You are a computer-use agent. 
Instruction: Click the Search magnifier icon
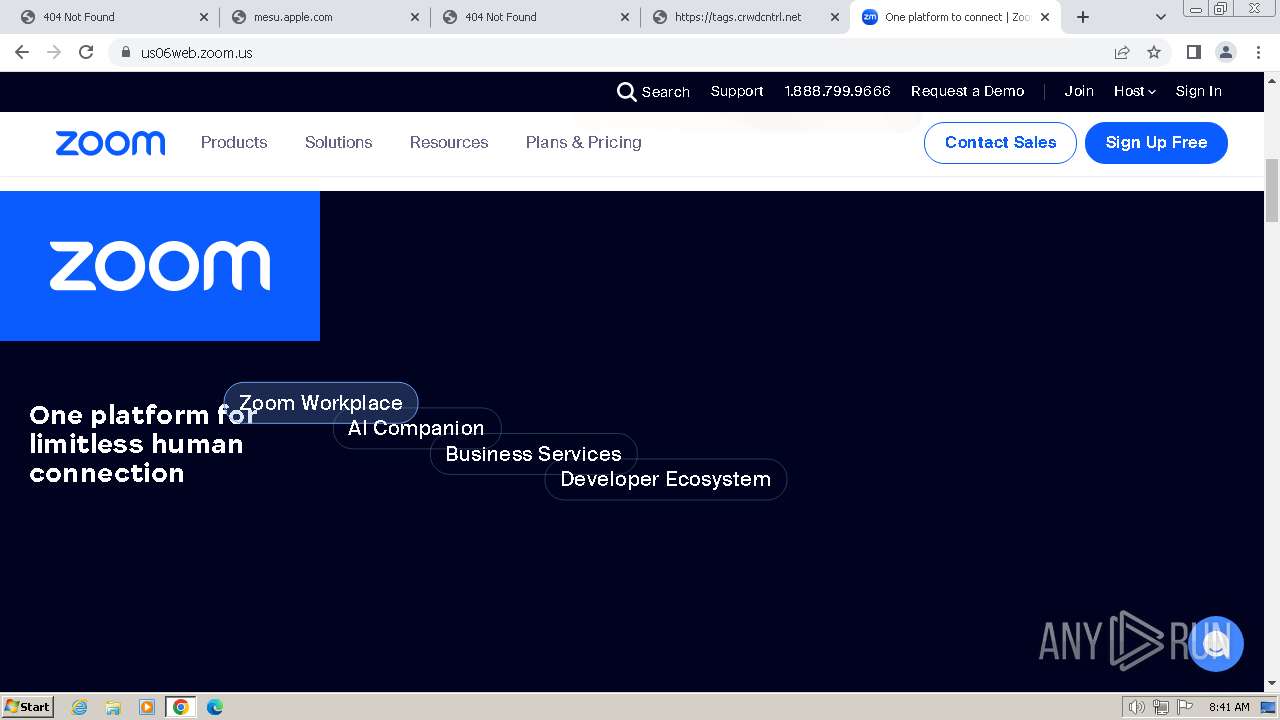click(626, 92)
